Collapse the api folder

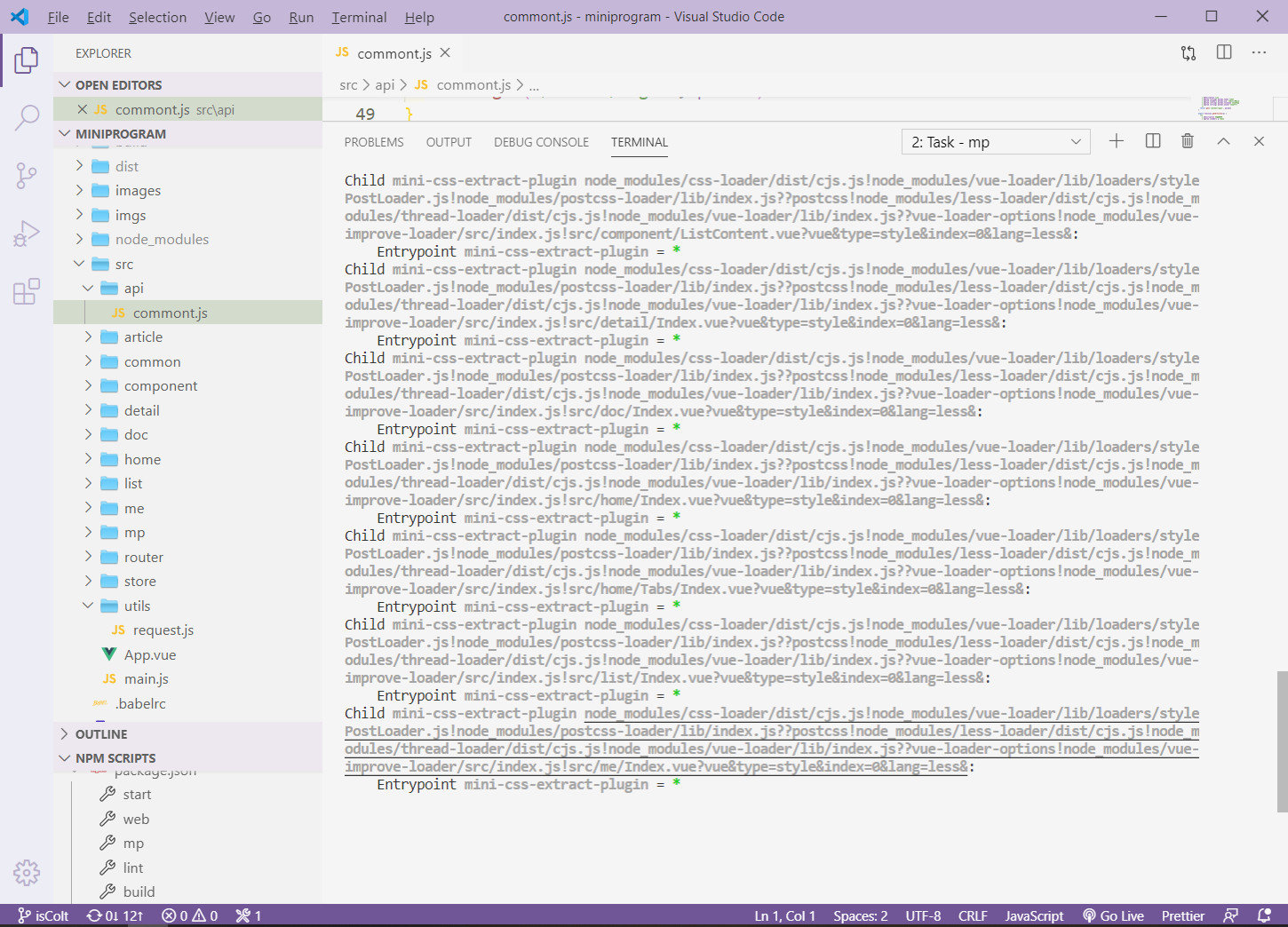click(88, 288)
